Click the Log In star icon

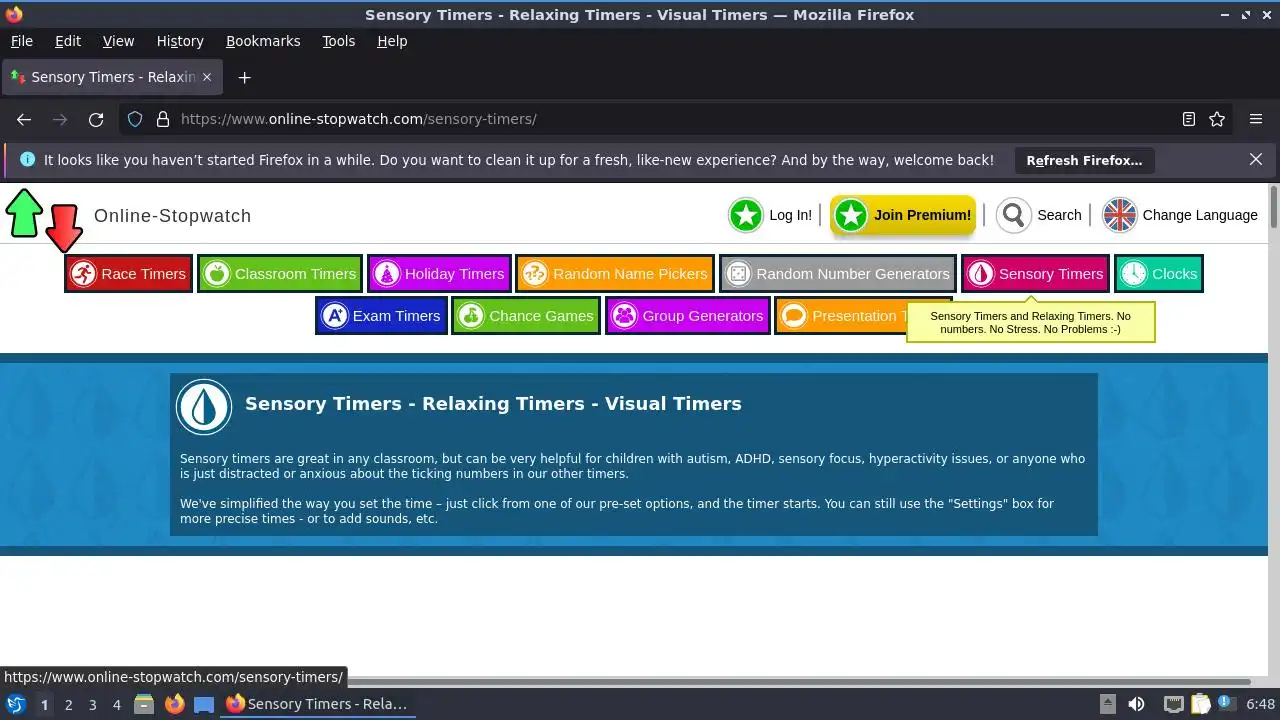pos(745,215)
